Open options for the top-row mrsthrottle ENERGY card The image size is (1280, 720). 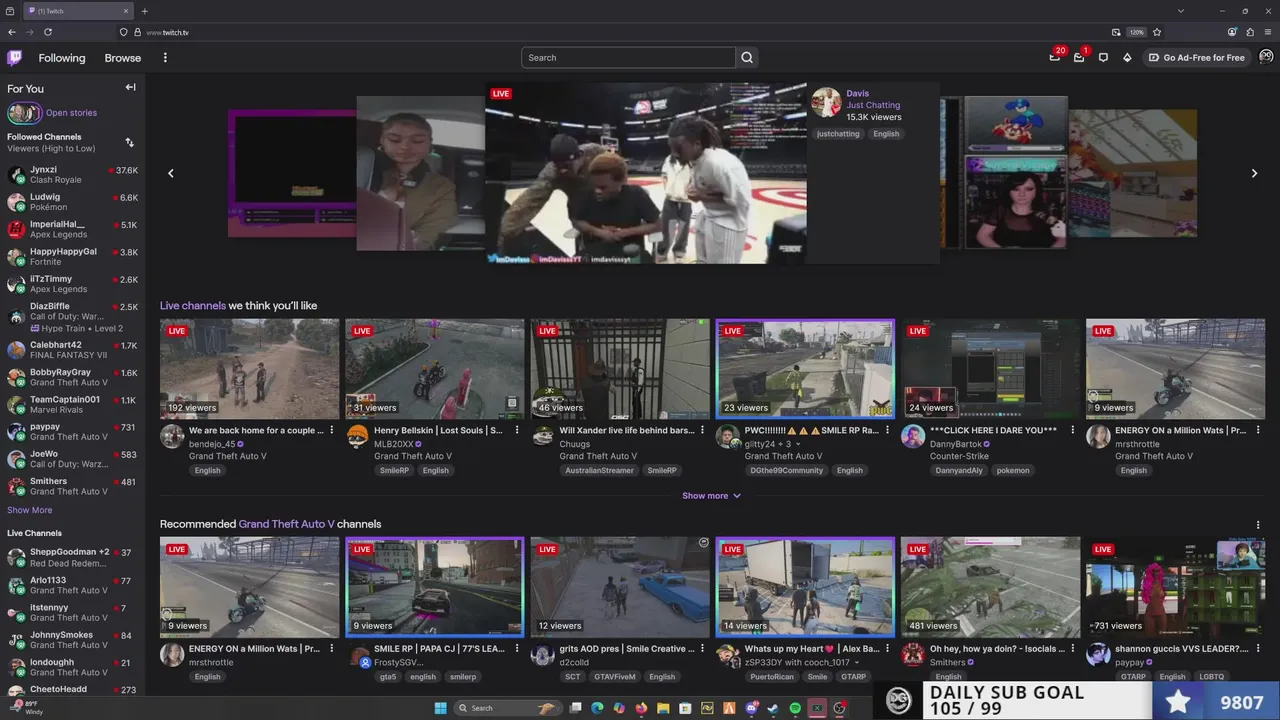pyautogui.click(x=1257, y=430)
